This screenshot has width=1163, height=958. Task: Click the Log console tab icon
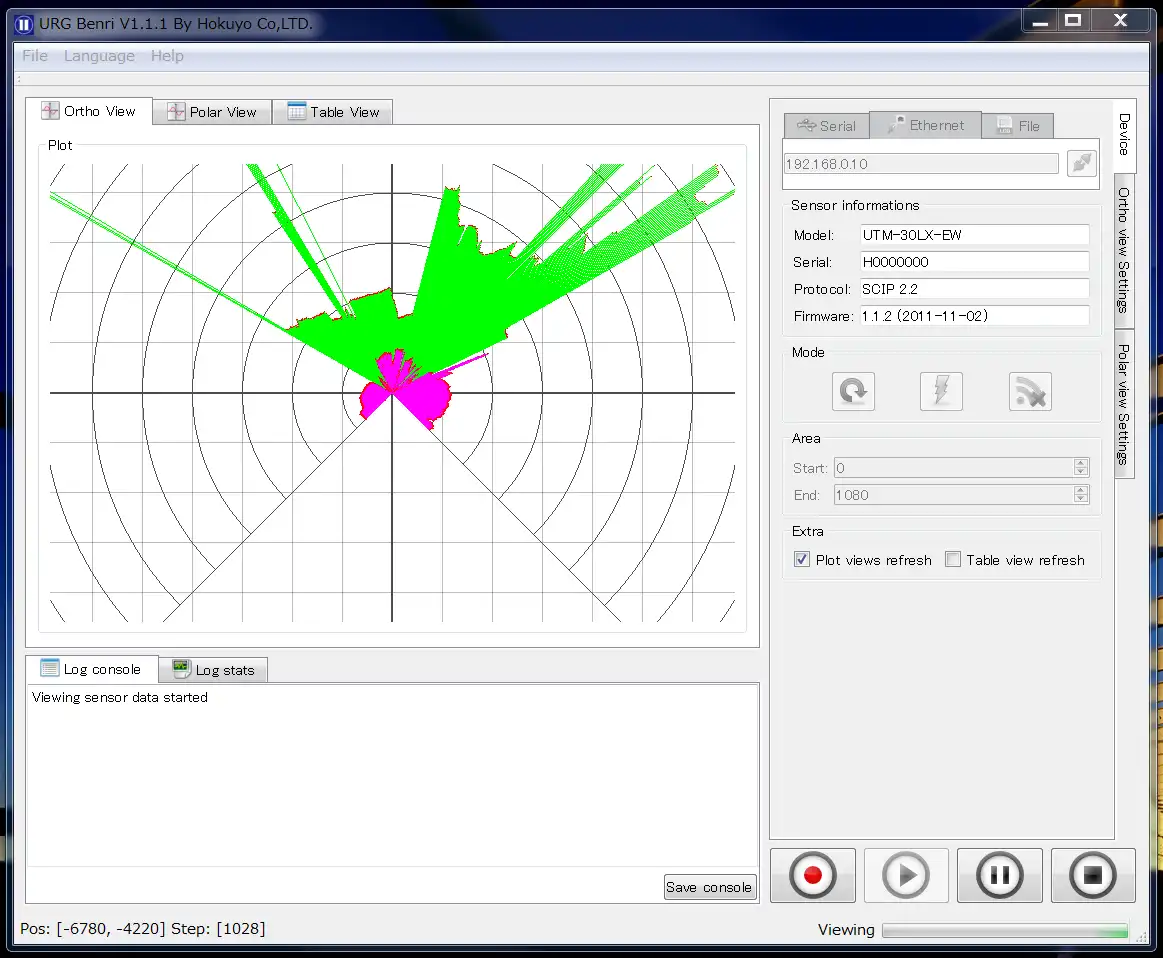tap(50, 668)
